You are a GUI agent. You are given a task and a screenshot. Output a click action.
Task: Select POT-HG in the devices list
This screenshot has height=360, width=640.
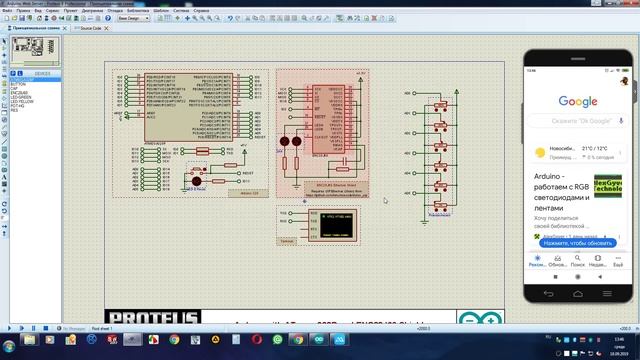(x=18, y=106)
